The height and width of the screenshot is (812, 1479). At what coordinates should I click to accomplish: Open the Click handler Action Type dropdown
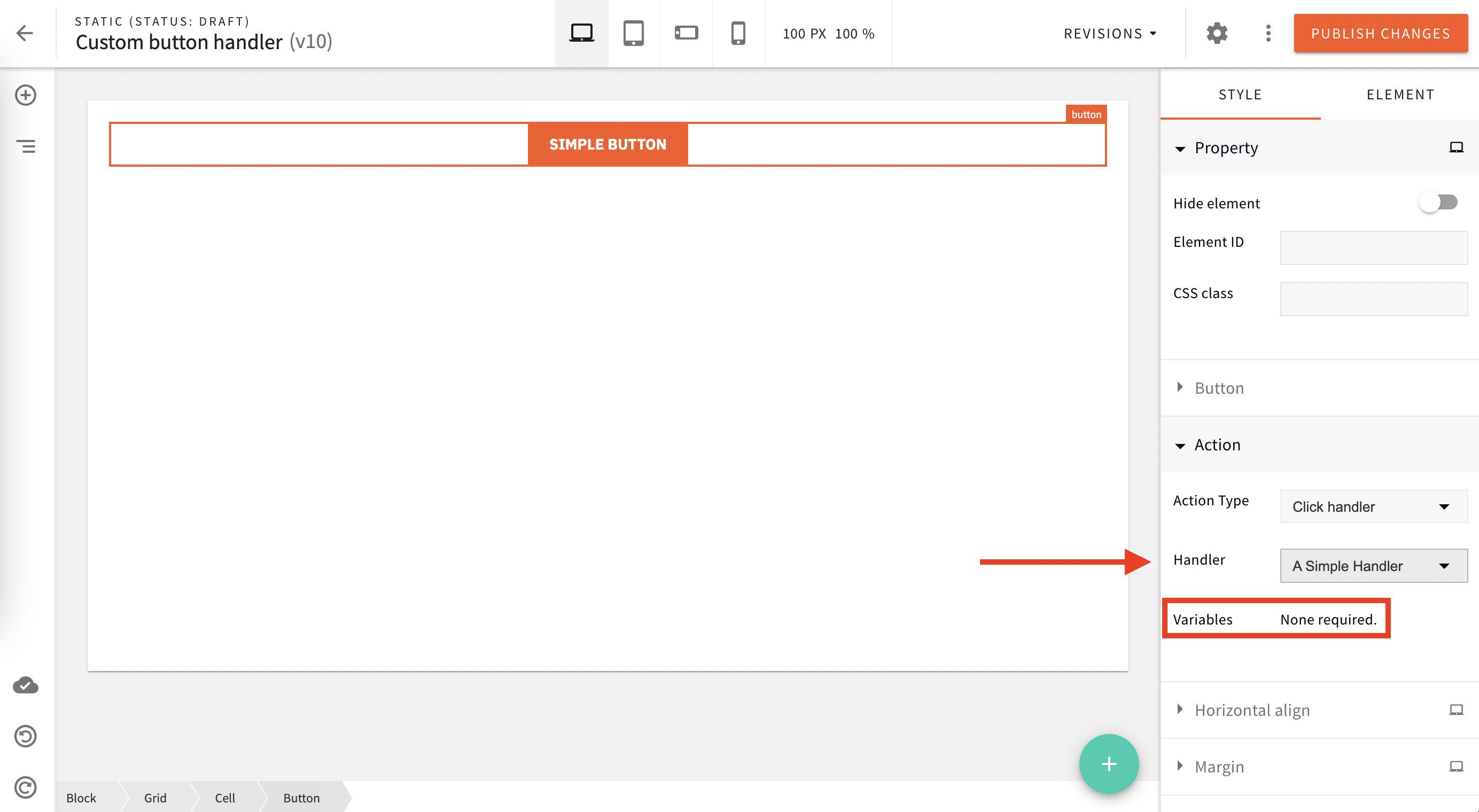(1373, 507)
